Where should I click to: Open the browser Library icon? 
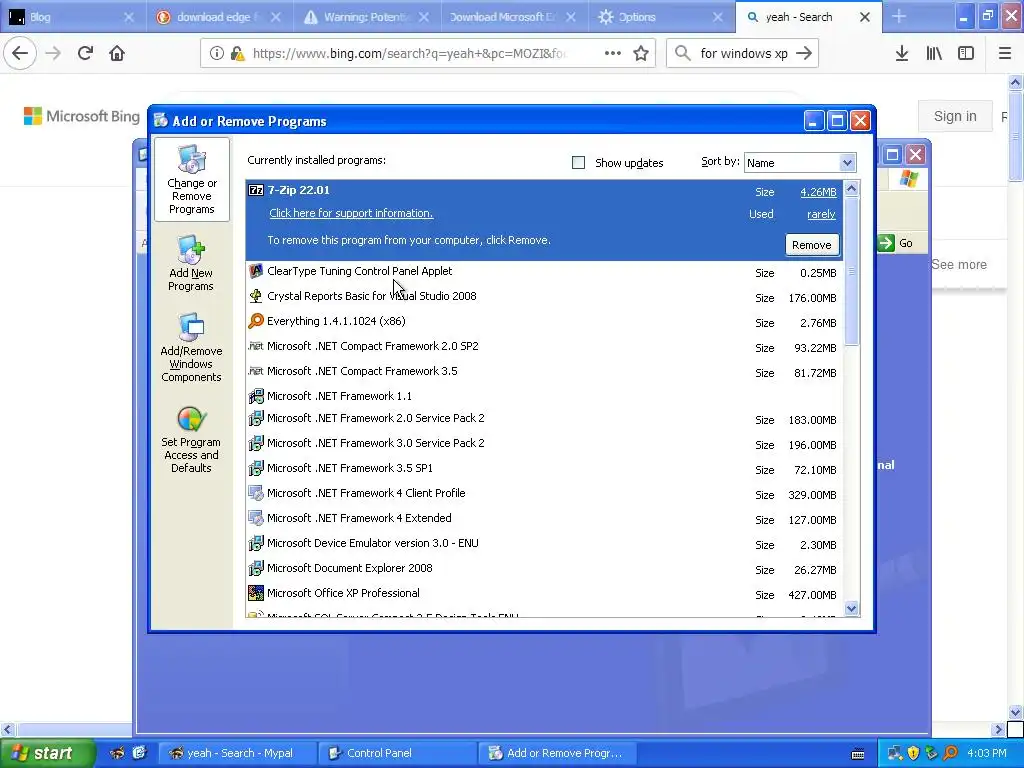click(934, 54)
